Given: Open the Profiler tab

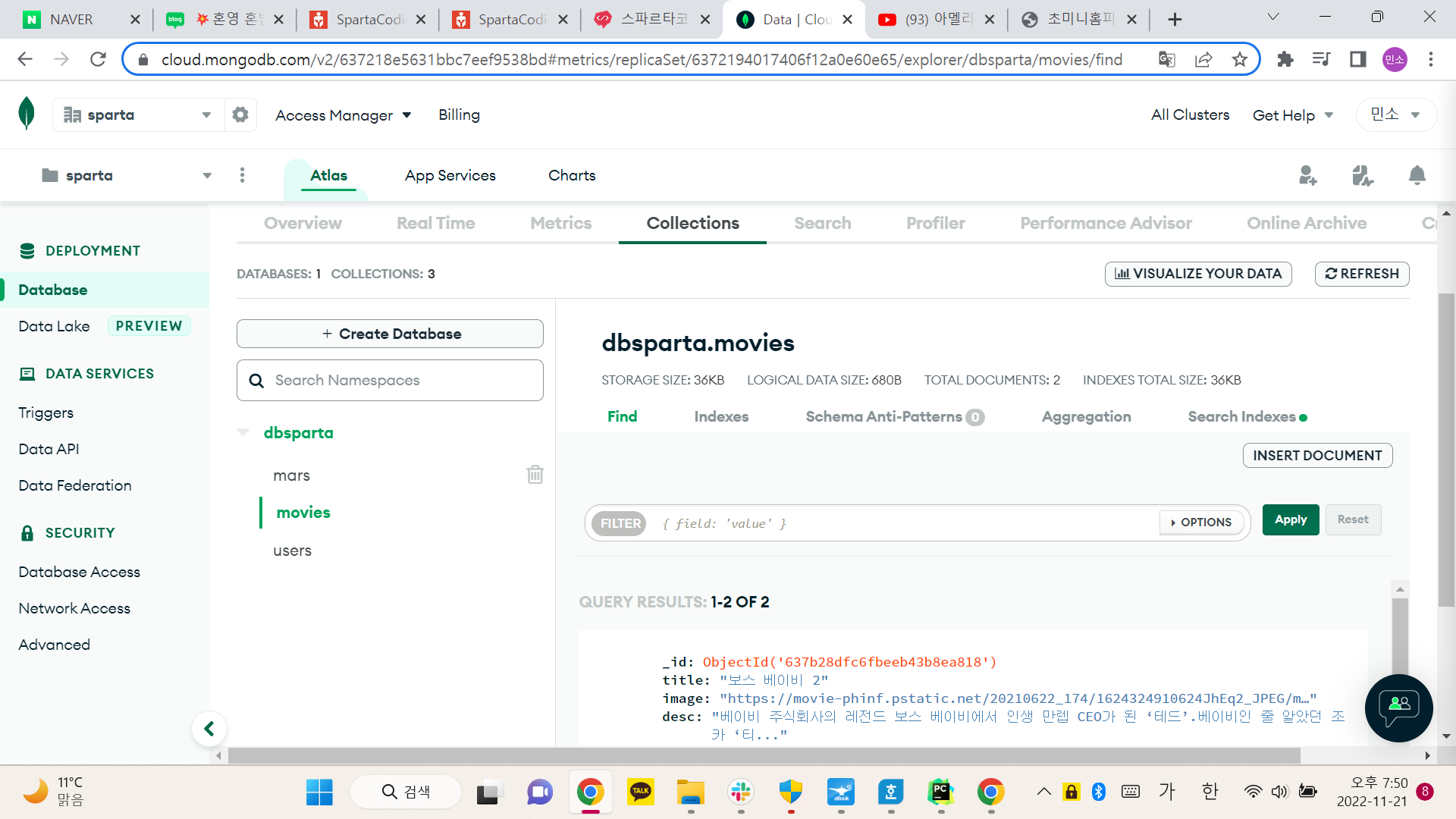Looking at the screenshot, I should click(936, 223).
